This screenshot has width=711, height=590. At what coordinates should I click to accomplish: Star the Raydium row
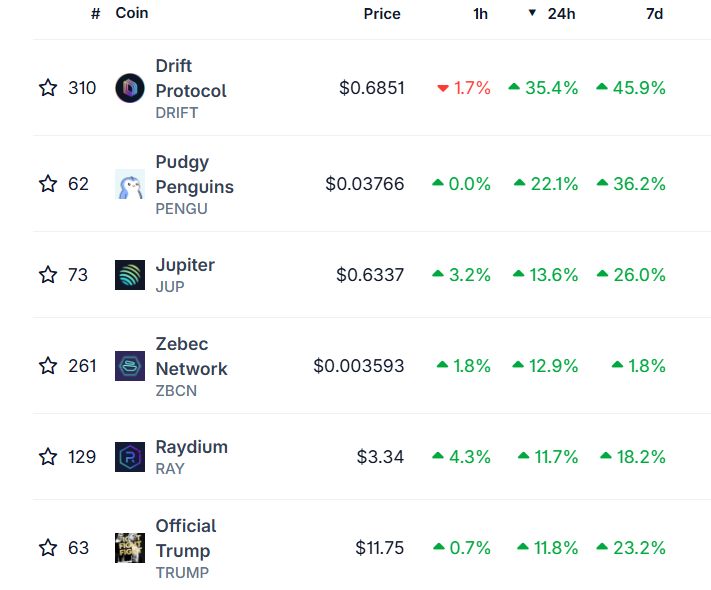point(48,457)
